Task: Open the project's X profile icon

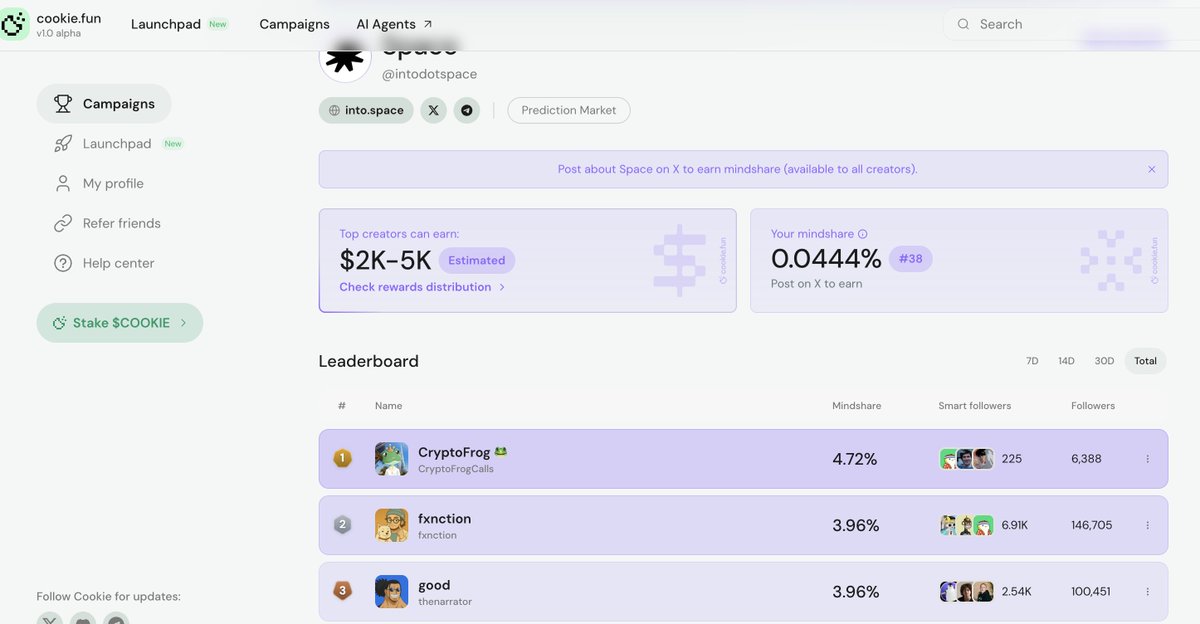Action: tap(433, 110)
